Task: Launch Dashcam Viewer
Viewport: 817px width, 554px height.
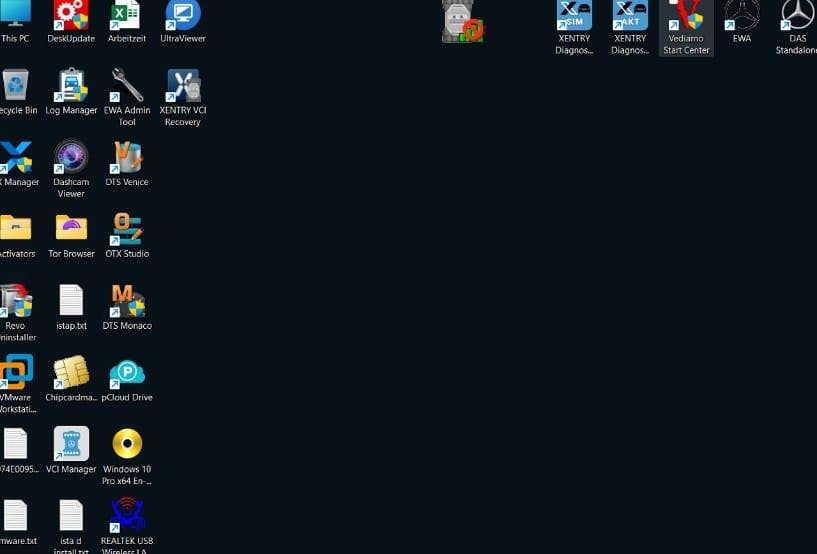Action: pyautogui.click(x=71, y=169)
